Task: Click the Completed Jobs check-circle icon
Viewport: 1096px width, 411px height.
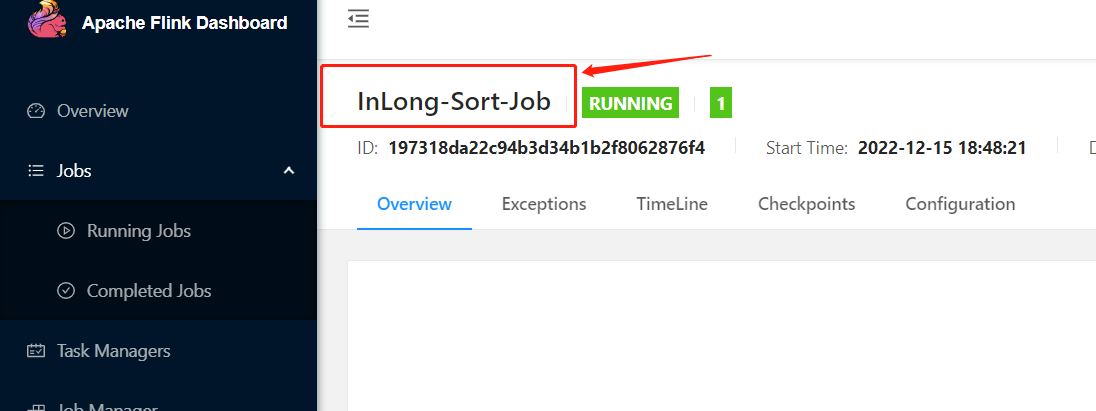Action: click(66, 291)
